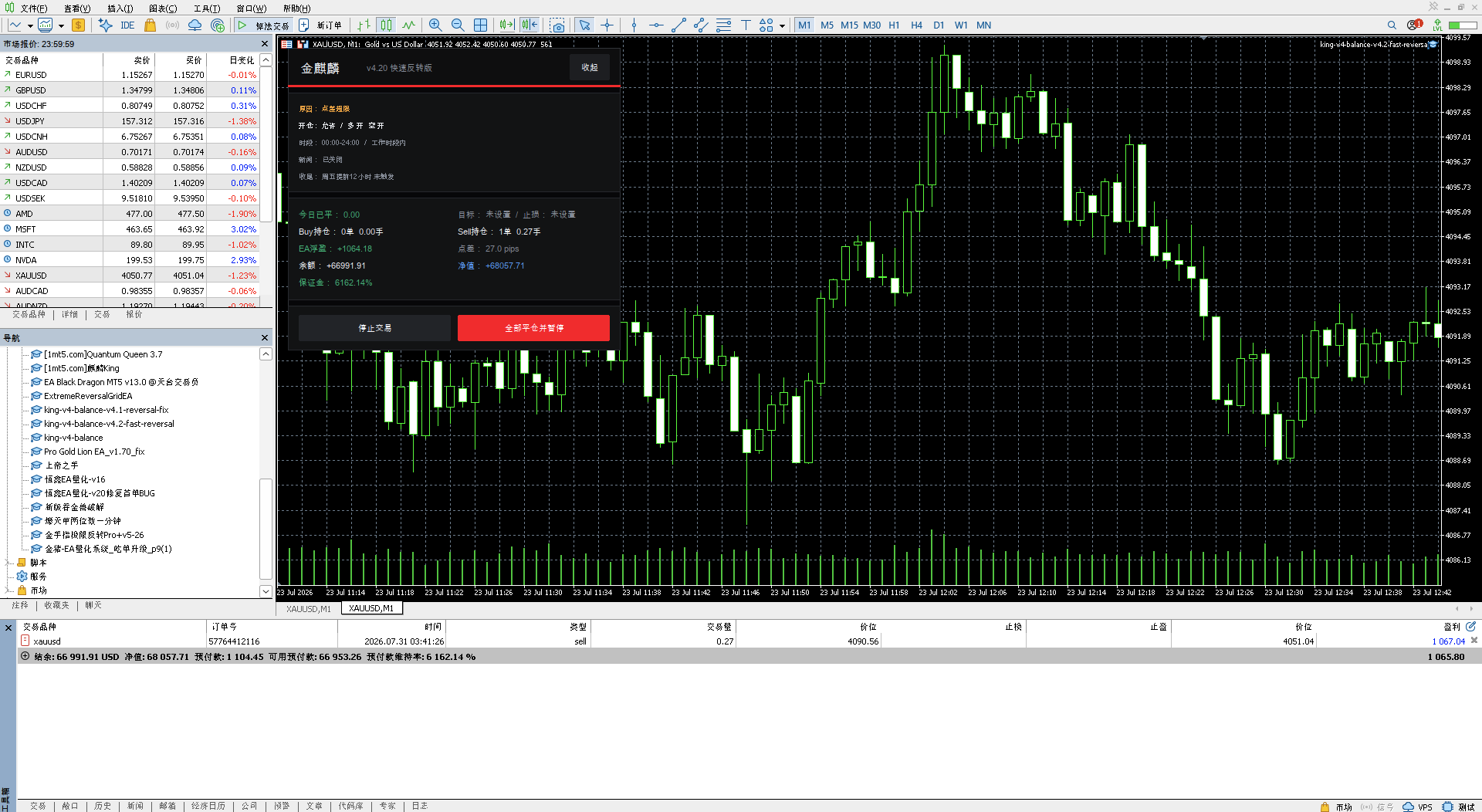Click the zoom in magnifier icon
The image size is (1482, 812).
(435, 25)
